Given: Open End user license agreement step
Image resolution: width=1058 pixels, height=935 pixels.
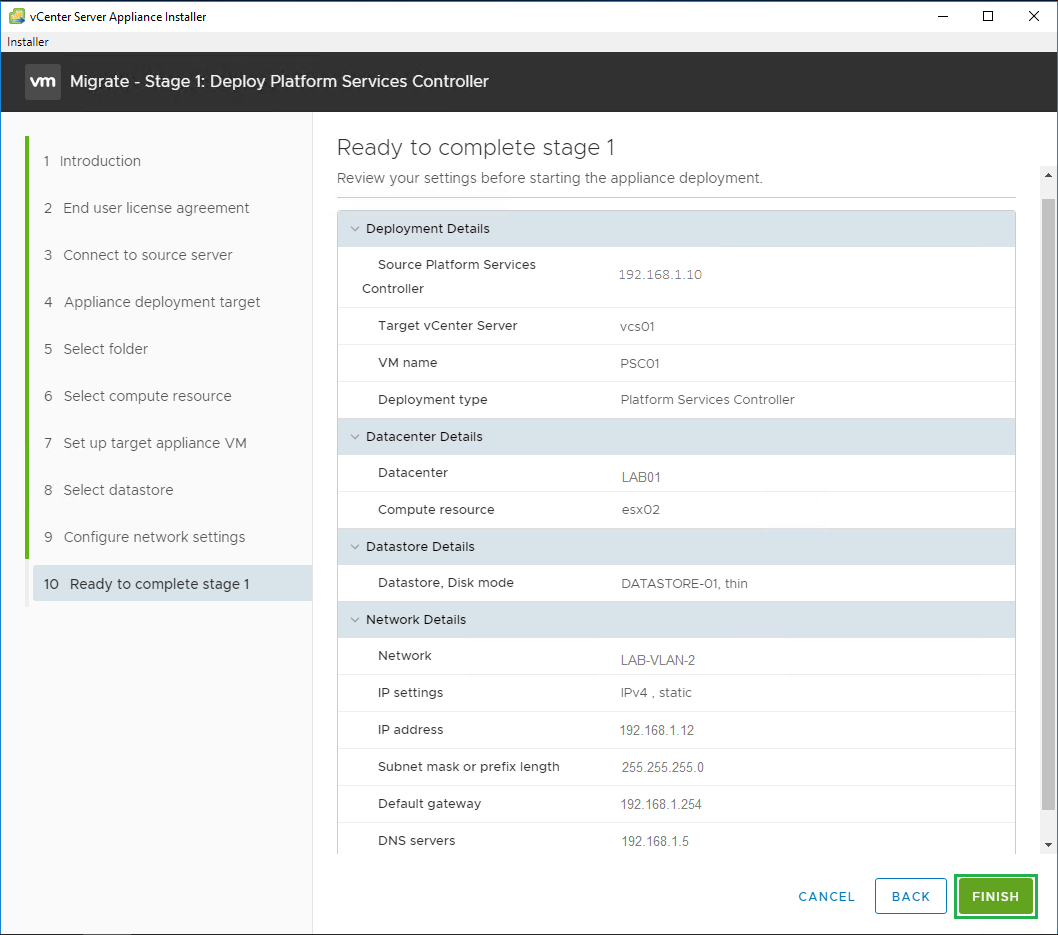Looking at the screenshot, I should (x=156, y=208).
